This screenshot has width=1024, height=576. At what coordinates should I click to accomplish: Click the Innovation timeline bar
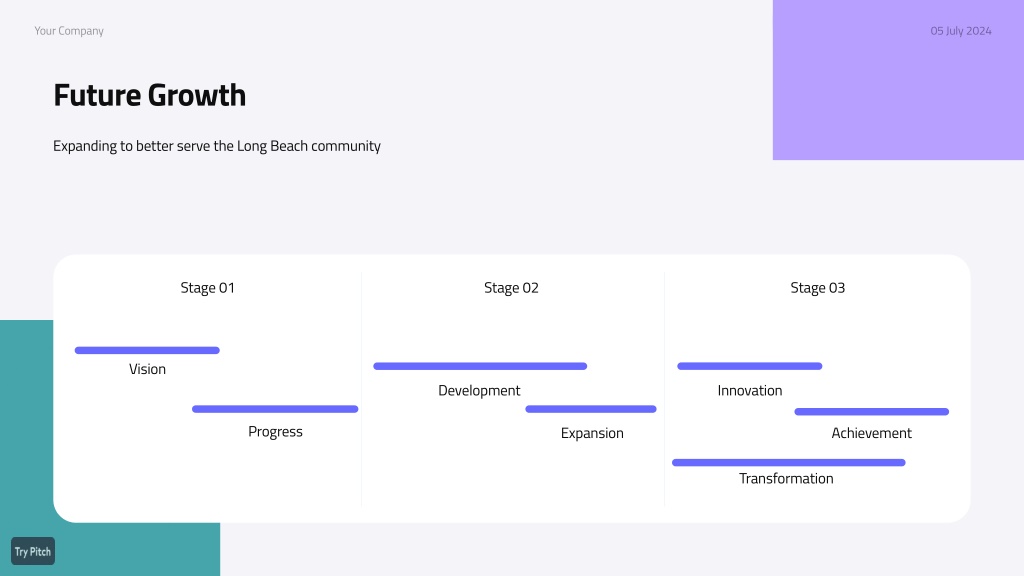point(750,366)
